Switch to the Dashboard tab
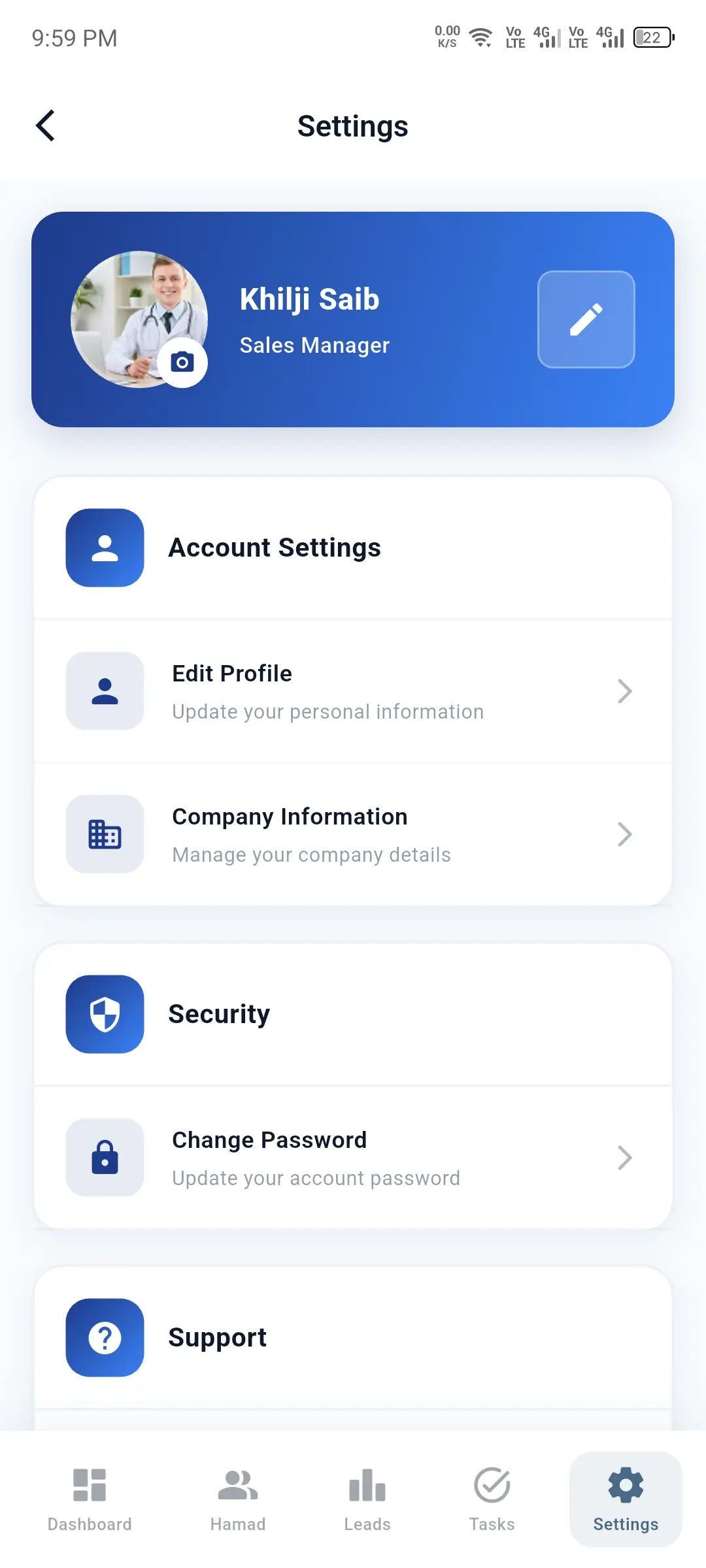 [90, 1499]
